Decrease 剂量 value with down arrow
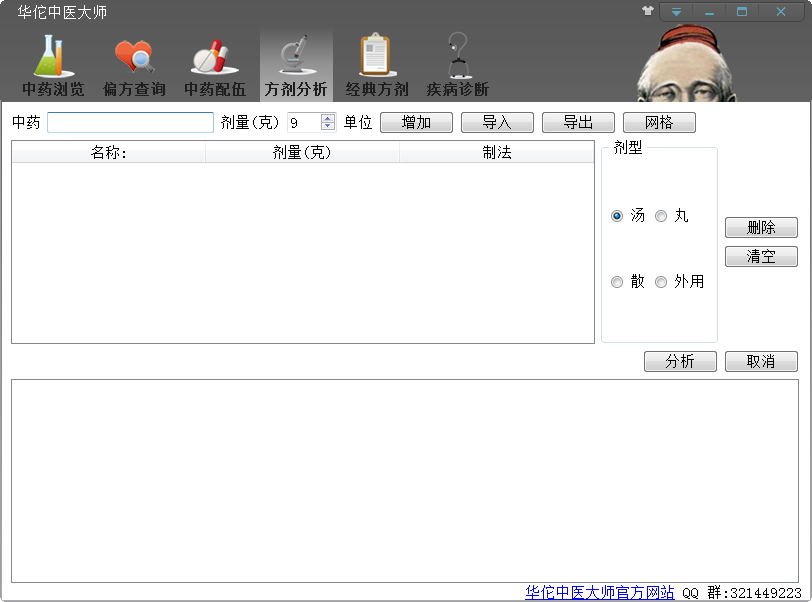Image resolution: width=812 pixels, height=602 pixels. pyautogui.click(x=328, y=127)
